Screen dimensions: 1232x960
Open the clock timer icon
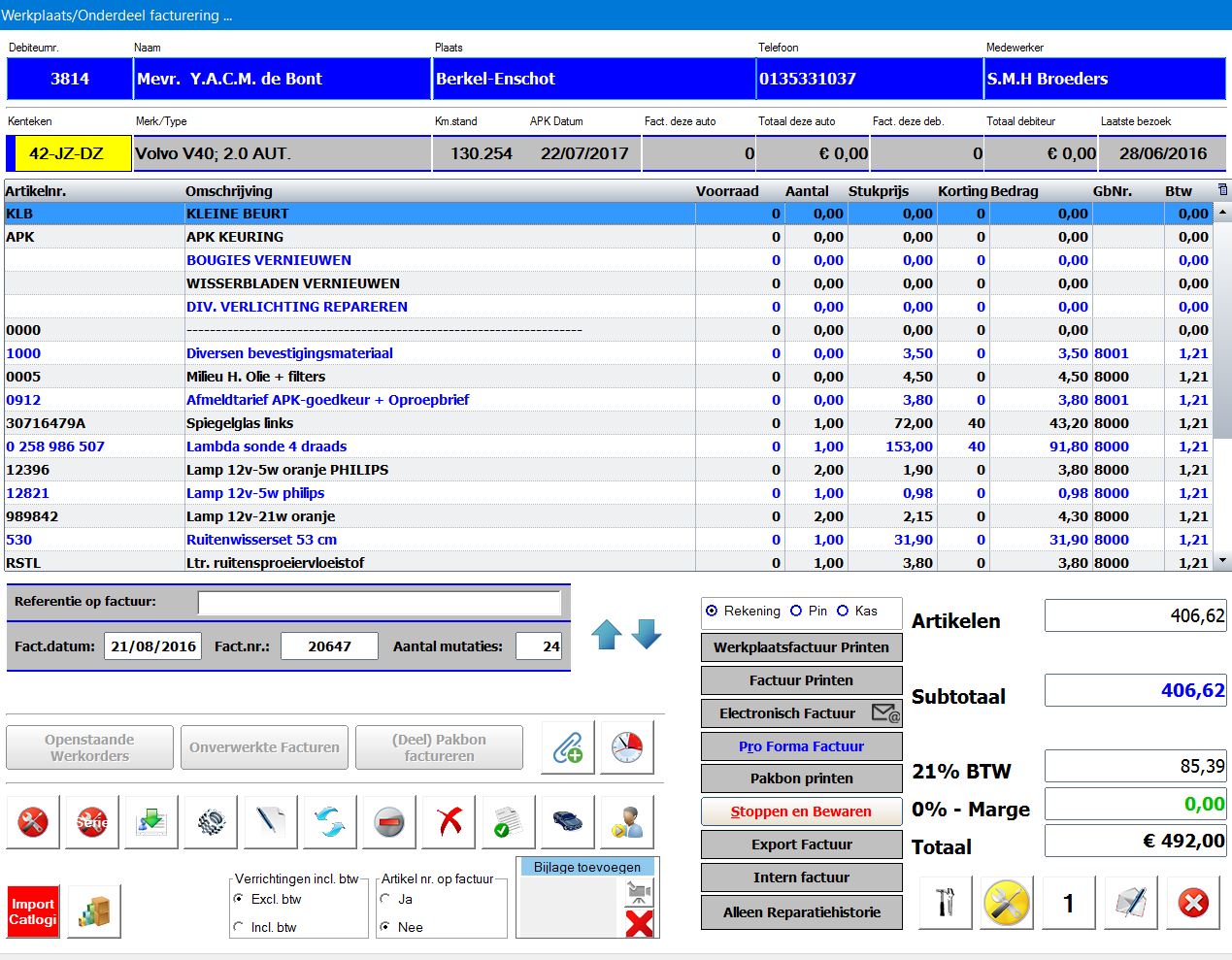[626, 747]
